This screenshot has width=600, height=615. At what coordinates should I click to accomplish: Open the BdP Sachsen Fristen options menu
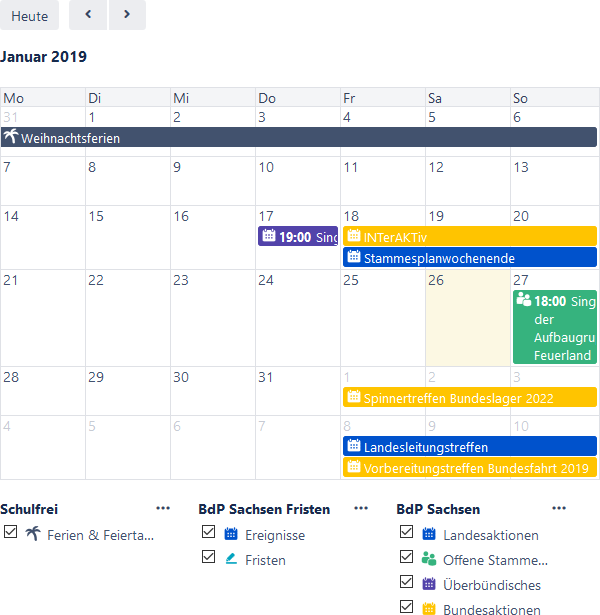click(x=362, y=509)
